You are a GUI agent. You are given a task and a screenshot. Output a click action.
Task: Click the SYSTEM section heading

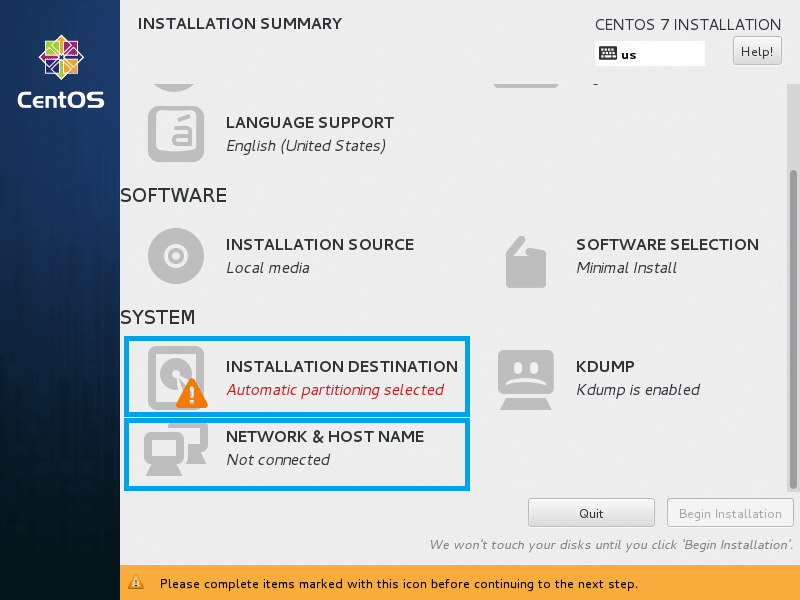coord(158,317)
